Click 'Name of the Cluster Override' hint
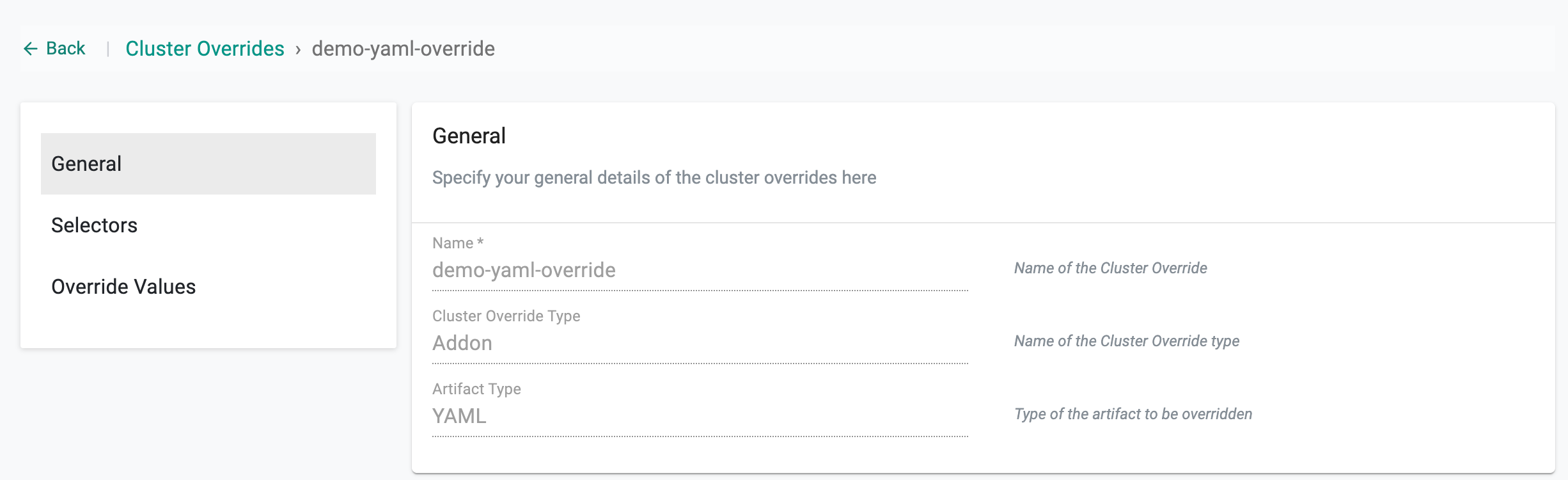Image resolution: width=1568 pixels, height=480 pixels. [1110, 268]
